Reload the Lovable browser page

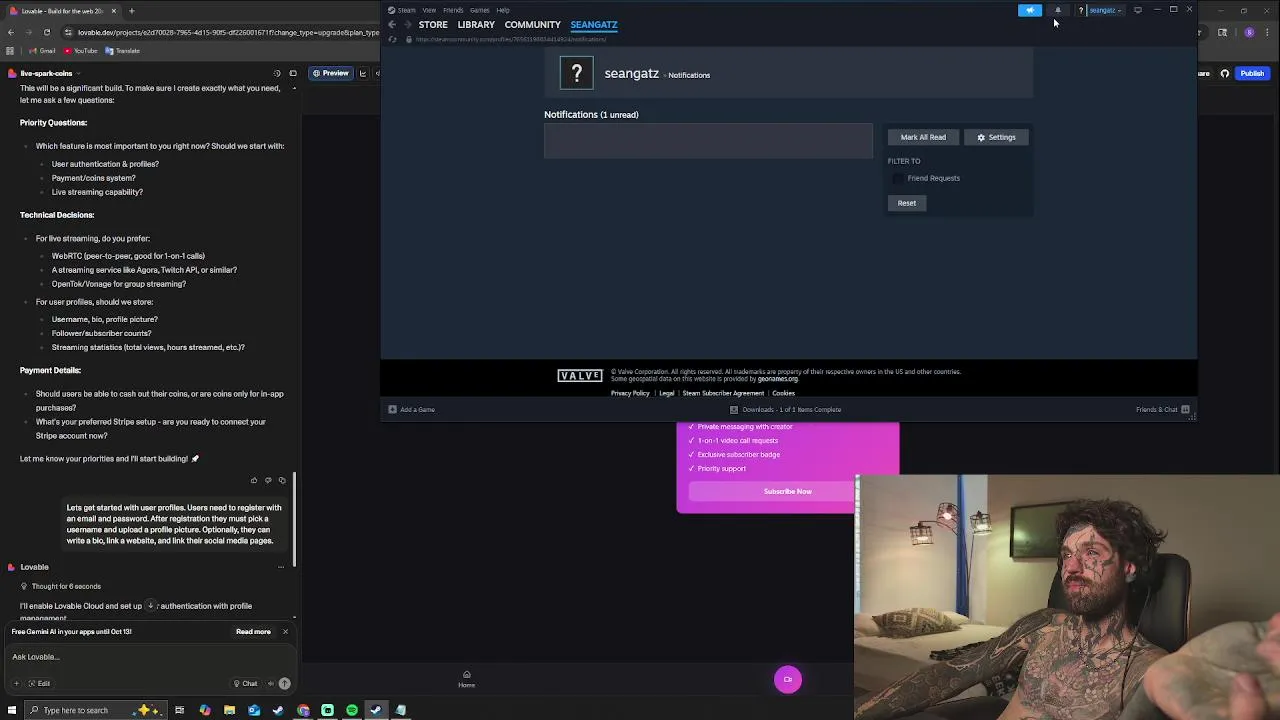pyautogui.click(x=46, y=32)
